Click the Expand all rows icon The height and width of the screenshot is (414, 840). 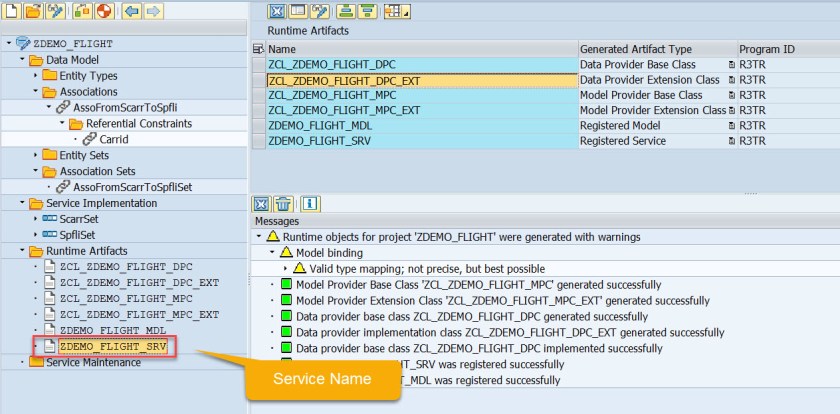point(344,11)
